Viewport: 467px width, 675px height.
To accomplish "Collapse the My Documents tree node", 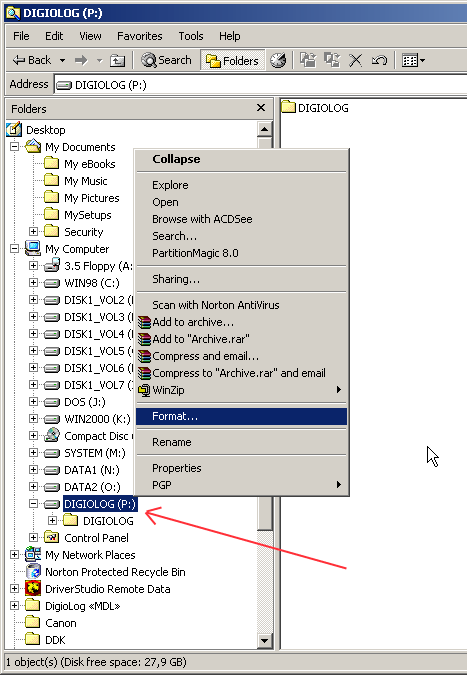I will 15,147.
